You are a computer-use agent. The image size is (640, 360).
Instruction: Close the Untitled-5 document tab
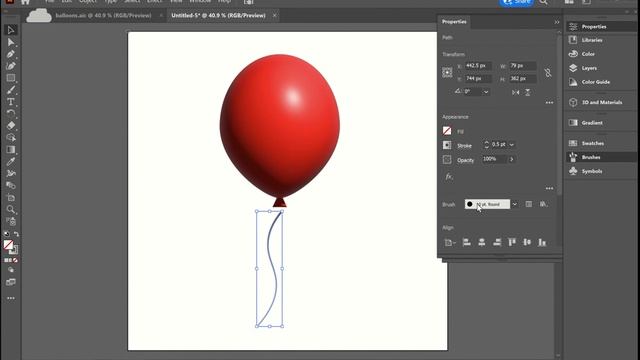(274, 16)
